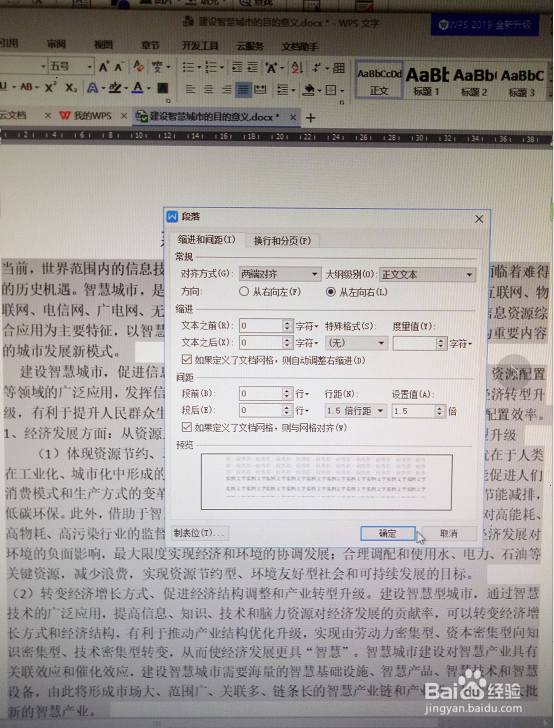Toggle auto-adjust right indent checkbox

click(x=187, y=359)
